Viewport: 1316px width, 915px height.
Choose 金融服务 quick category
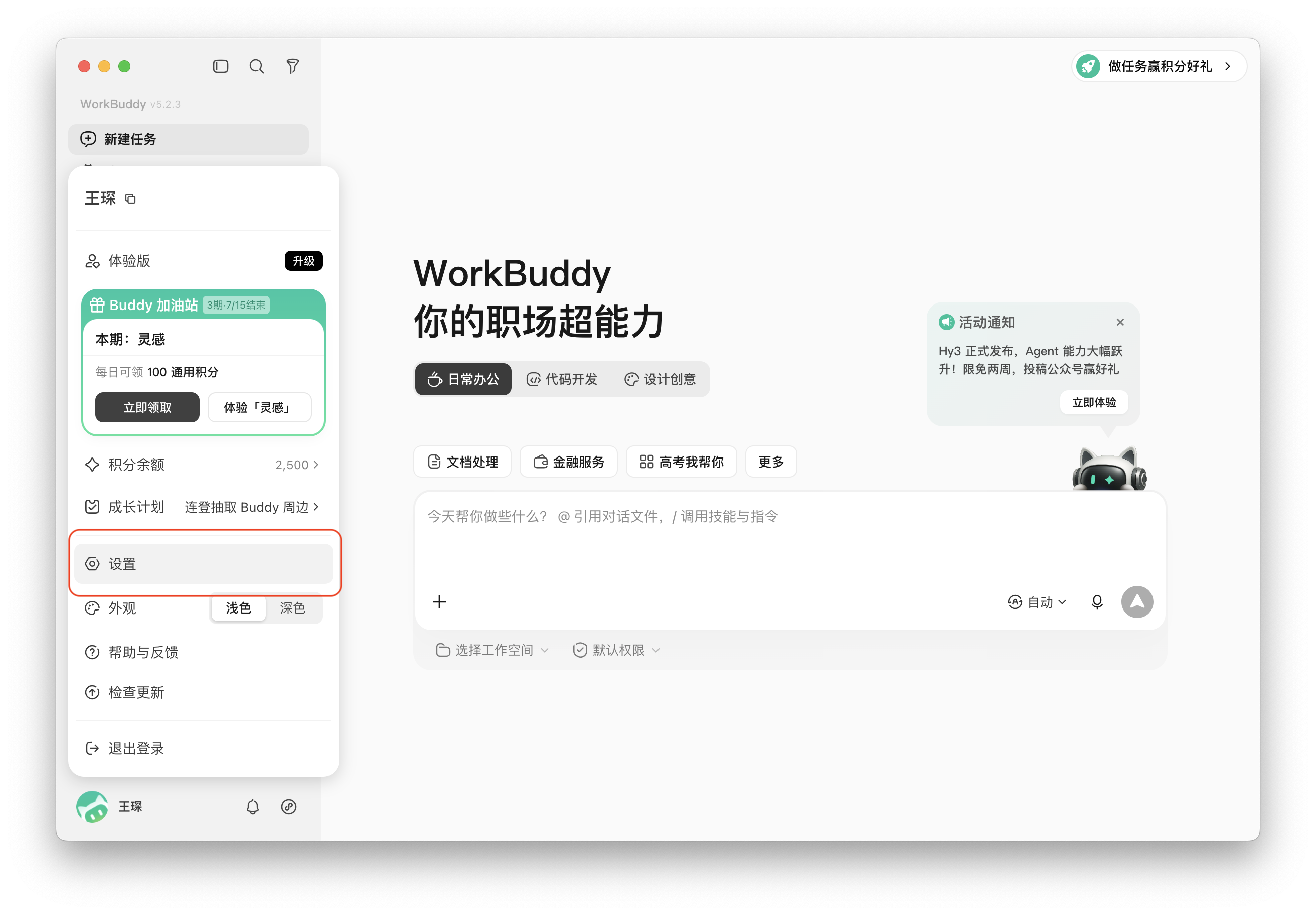[569, 462]
